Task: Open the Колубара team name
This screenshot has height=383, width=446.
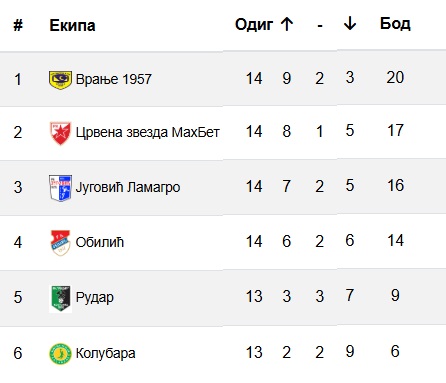Action: pos(106,353)
